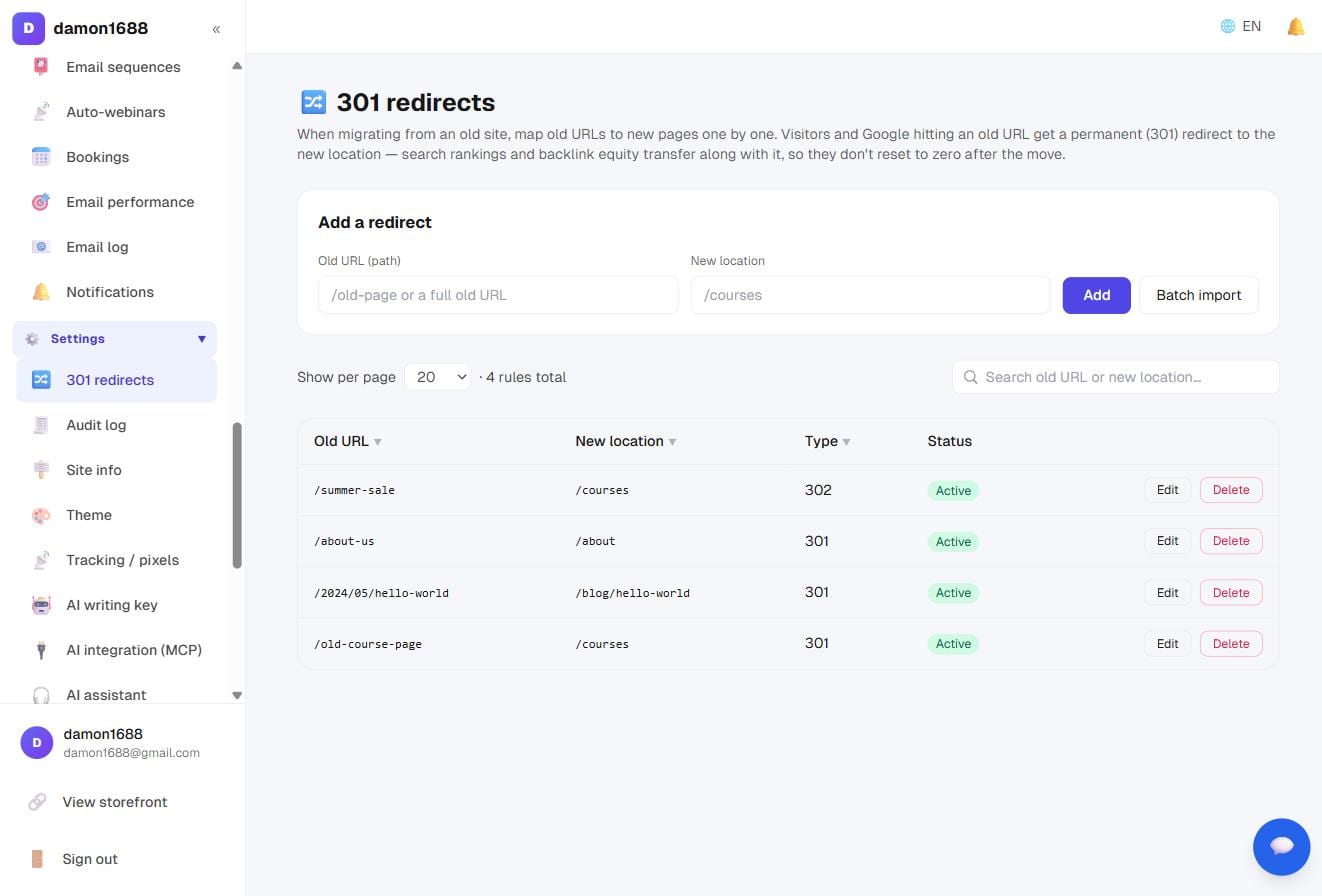
Task: Click the globe language icon
Action: [x=1228, y=27]
